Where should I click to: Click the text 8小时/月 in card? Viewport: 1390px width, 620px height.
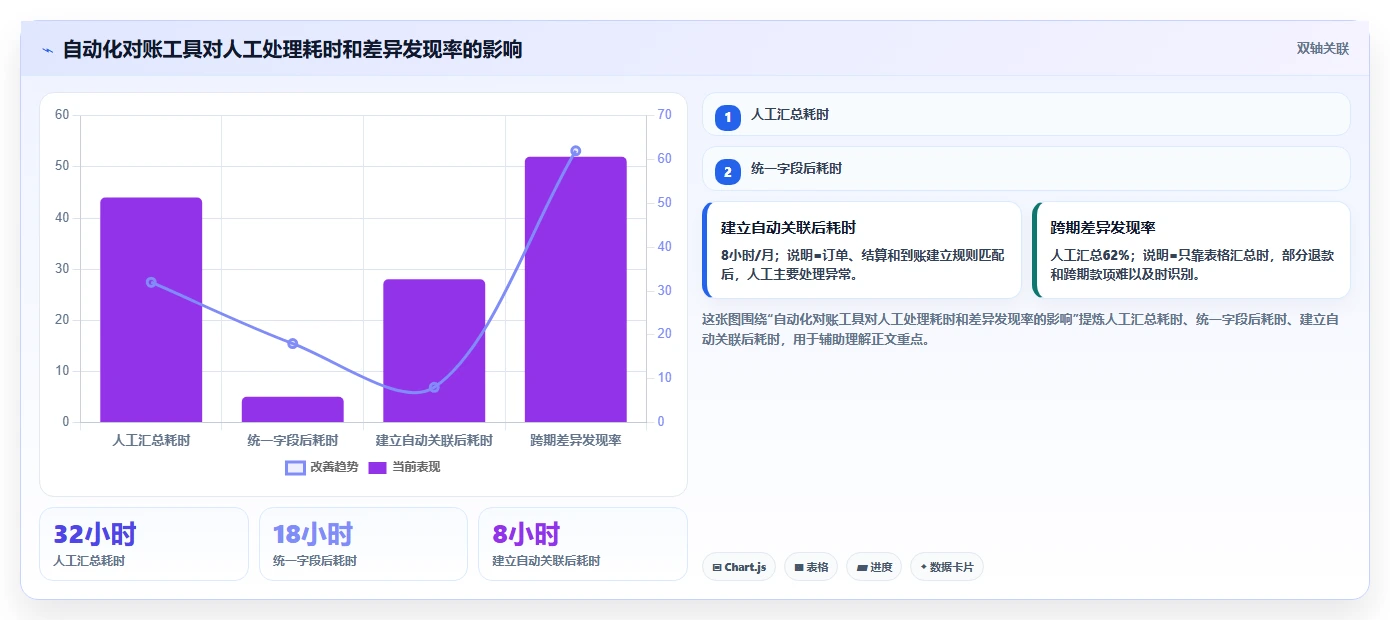click(x=748, y=255)
